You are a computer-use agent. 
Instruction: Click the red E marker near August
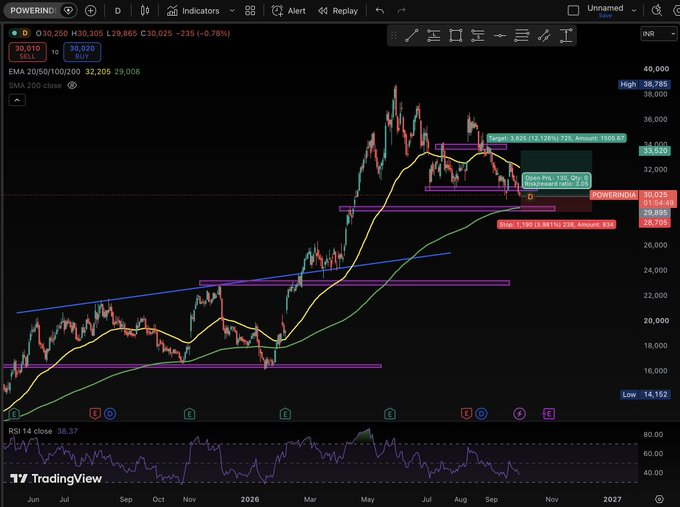(x=466, y=414)
